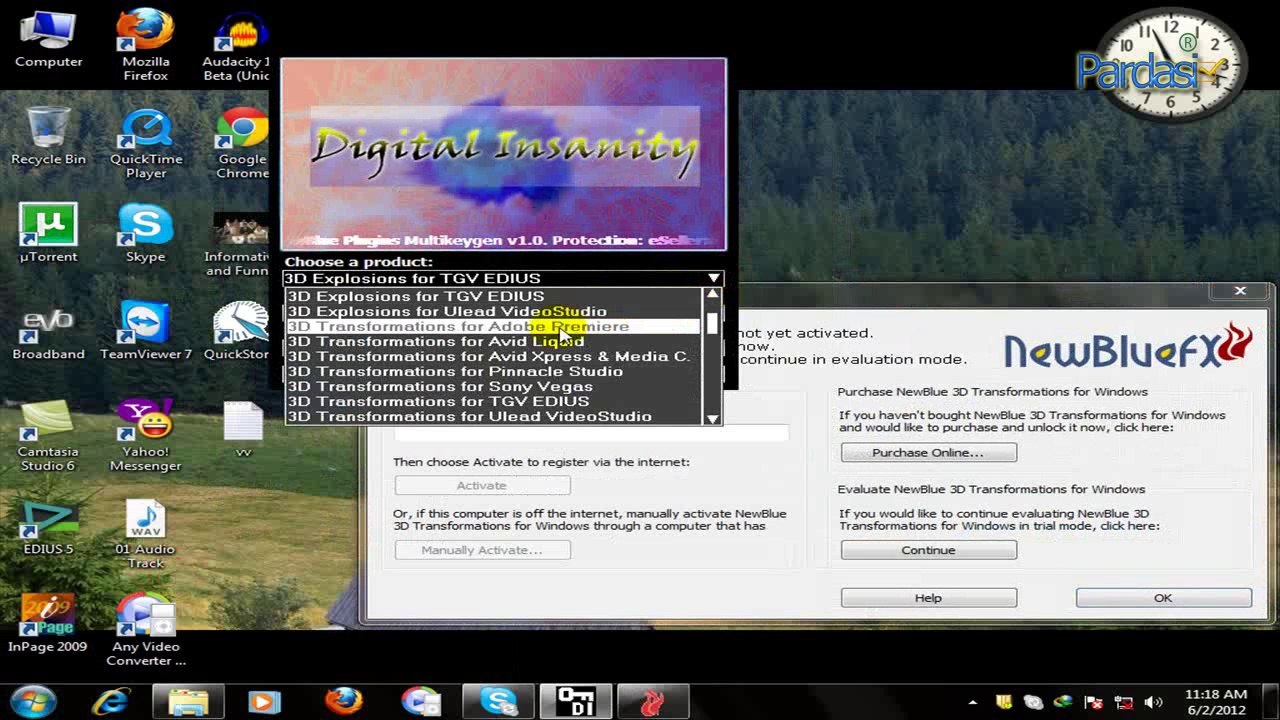Click the desktop analog clock gadget
This screenshot has width=1280, height=720.
(x=1171, y=64)
